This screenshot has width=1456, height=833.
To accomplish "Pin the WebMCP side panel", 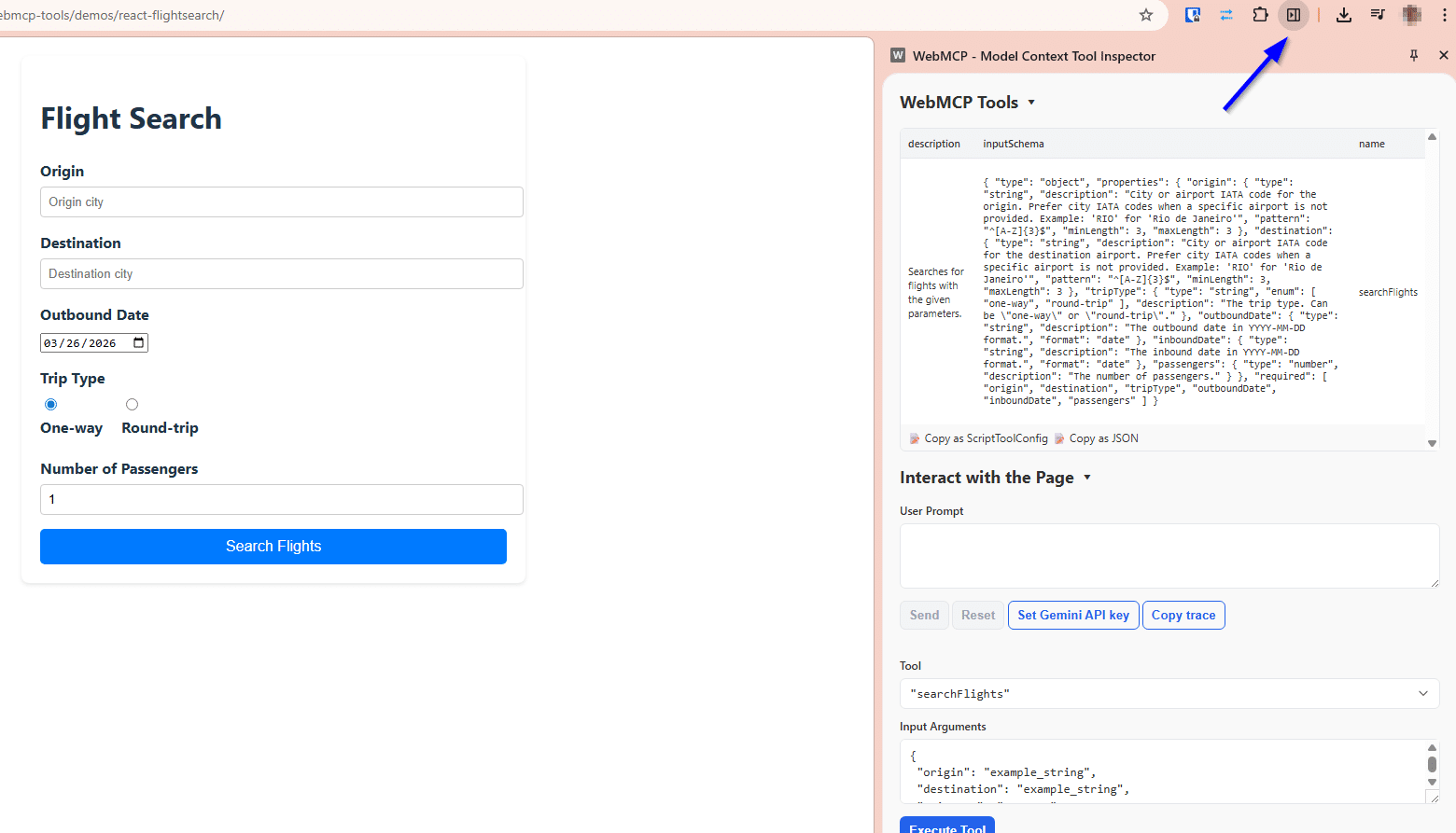I will click(x=1414, y=56).
